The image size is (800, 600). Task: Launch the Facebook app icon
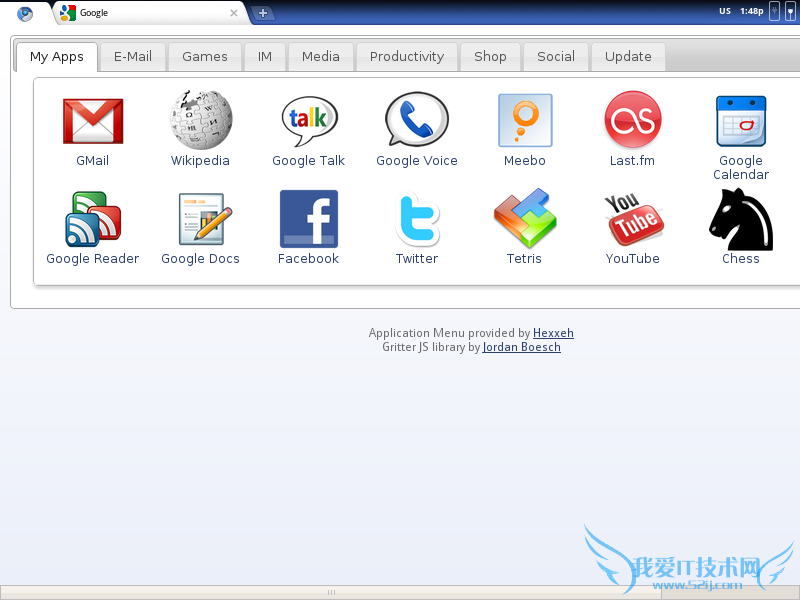(309, 219)
